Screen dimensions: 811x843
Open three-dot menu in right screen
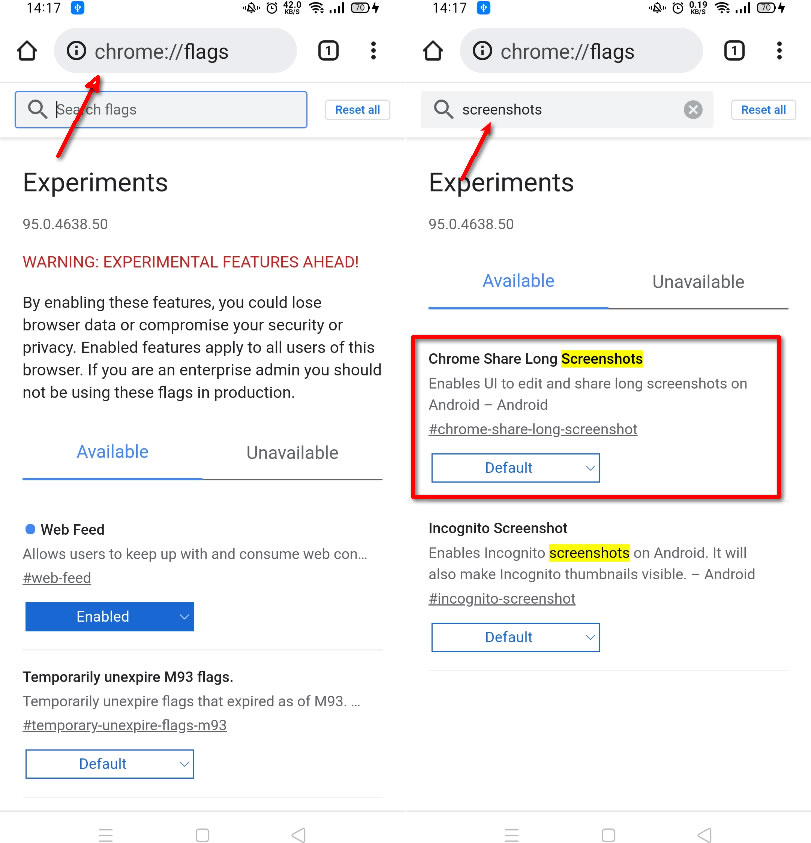[x=779, y=51]
